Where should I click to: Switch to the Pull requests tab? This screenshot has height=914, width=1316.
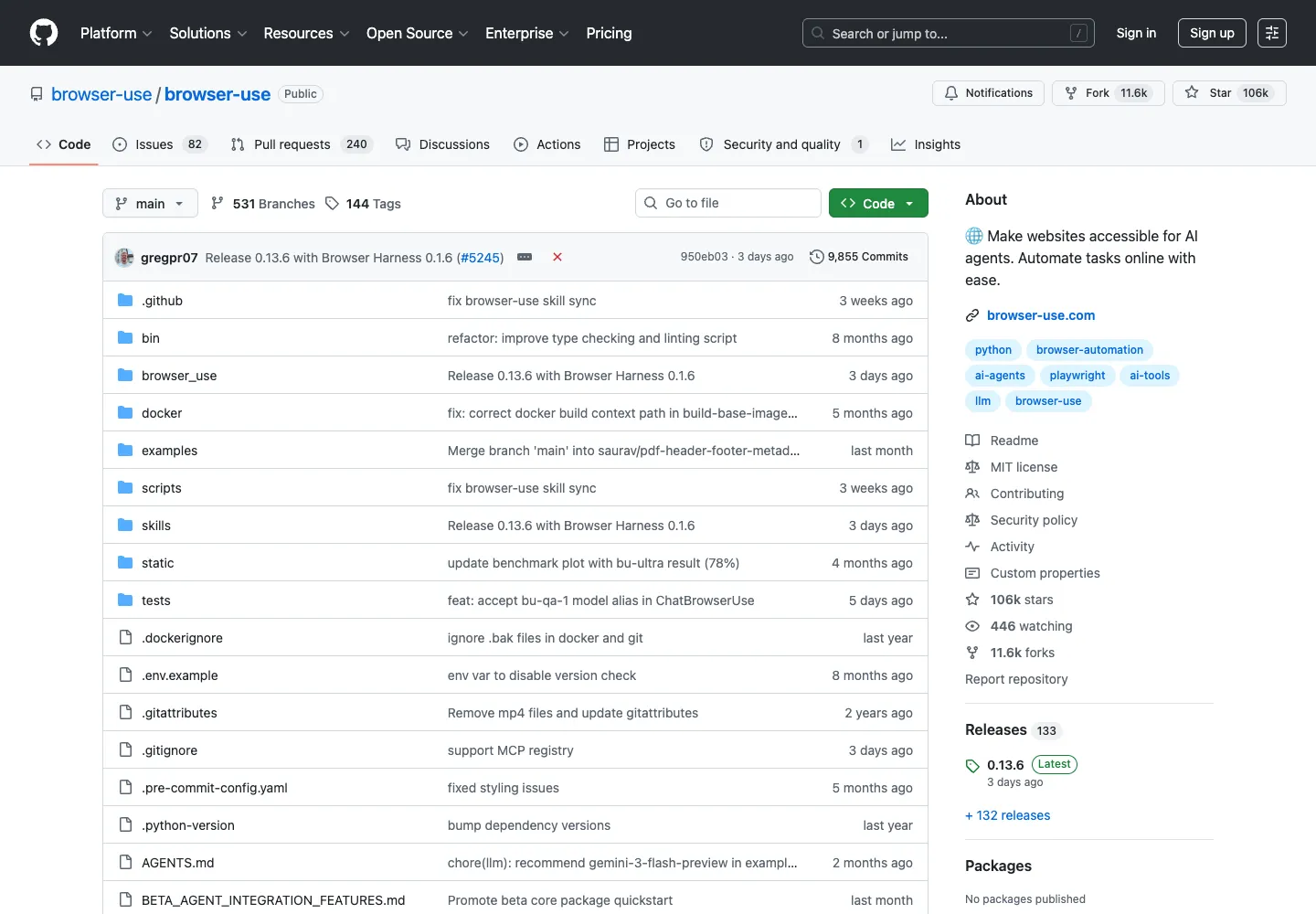coord(302,144)
